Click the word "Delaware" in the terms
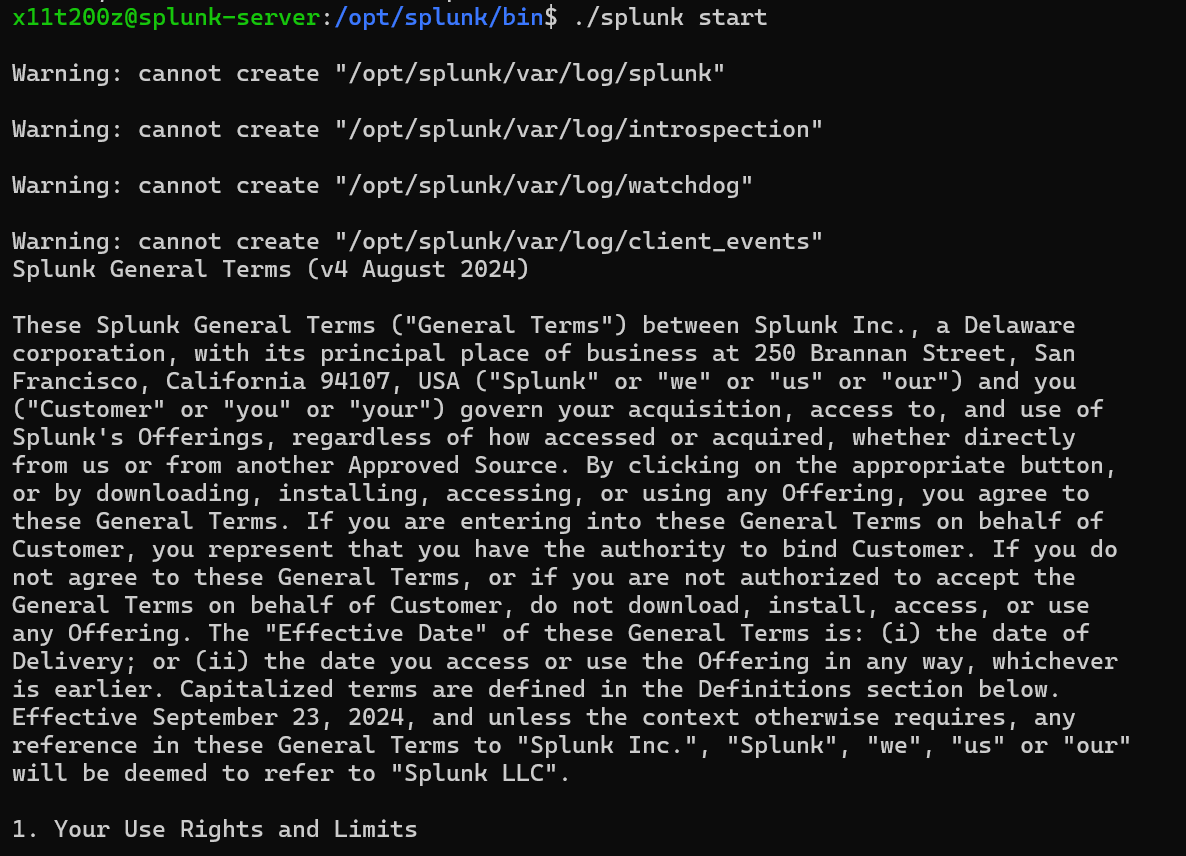This screenshot has height=856, width=1186. [x=1019, y=325]
